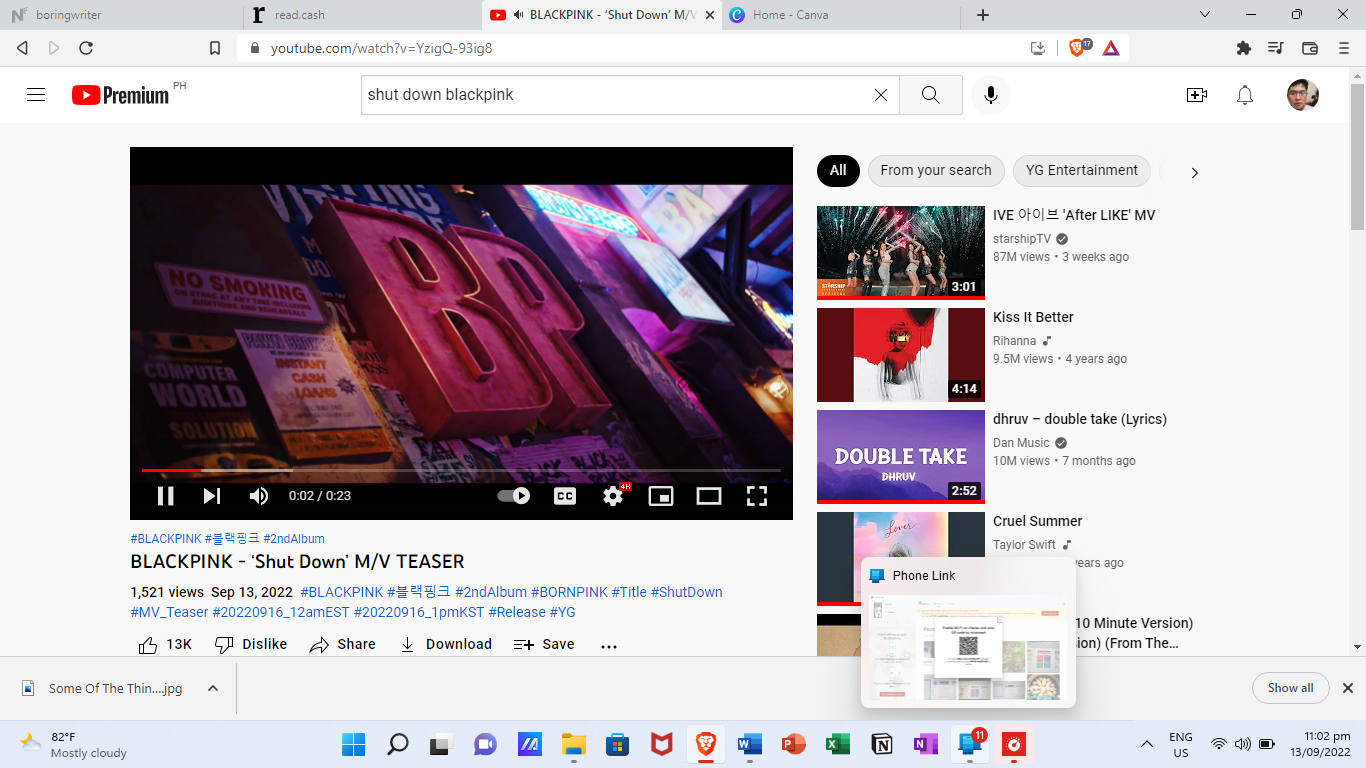Open tab search dropdown arrow
1366x768 pixels.
click(x=1205, y=15)
